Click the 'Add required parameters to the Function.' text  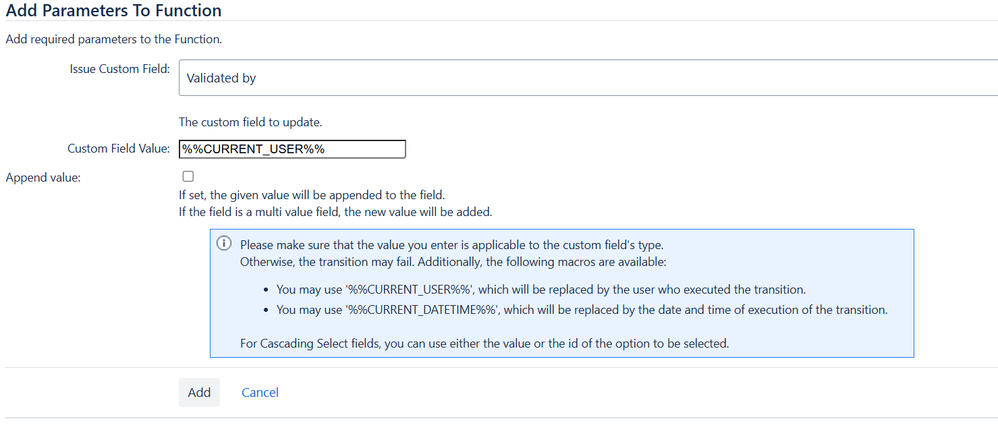click(x=113, y=39)
